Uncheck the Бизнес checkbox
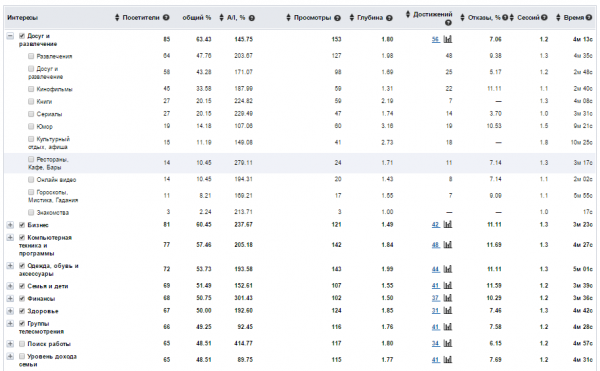The height and width of the screenshot is (371, 600). point(22,225)
